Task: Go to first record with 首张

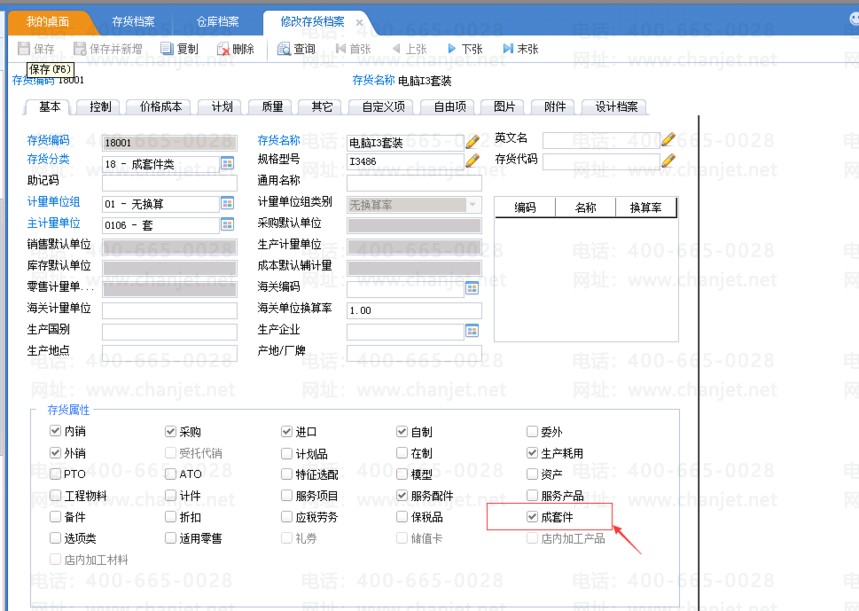Action: [x=353, y=49]
